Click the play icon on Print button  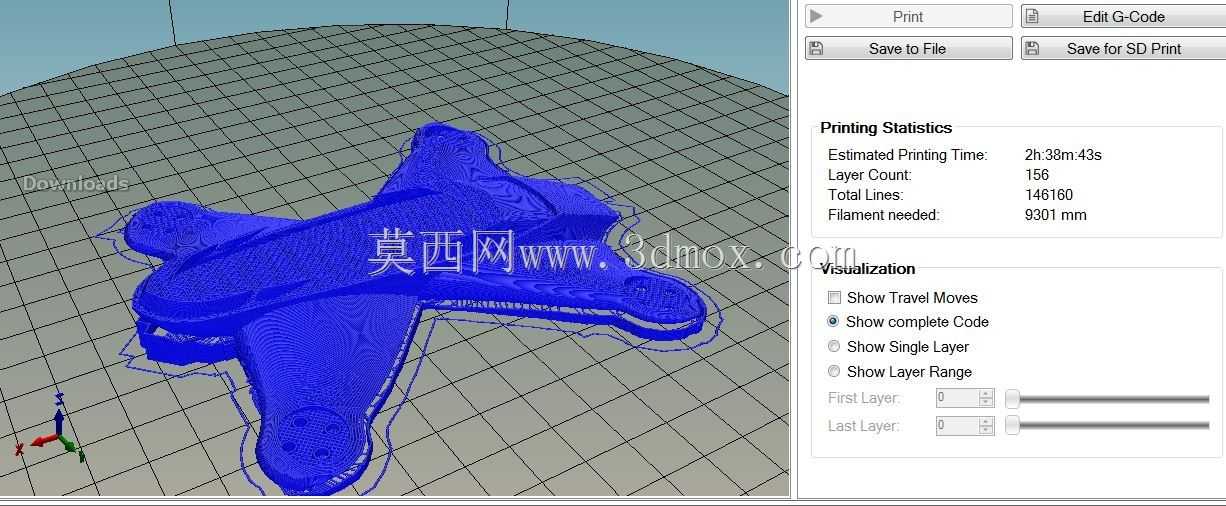click(x=816, y=16)
